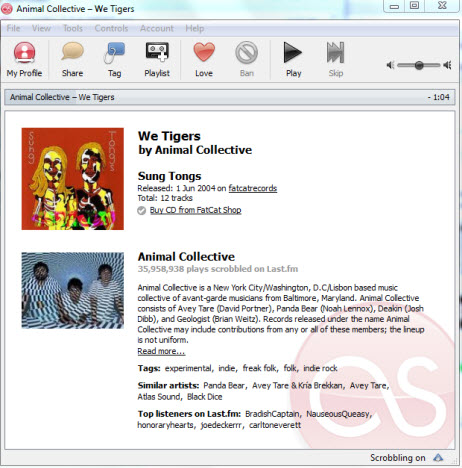Love this track with heart icon
This screenshot has width=462, height=468.
[204, 52]
